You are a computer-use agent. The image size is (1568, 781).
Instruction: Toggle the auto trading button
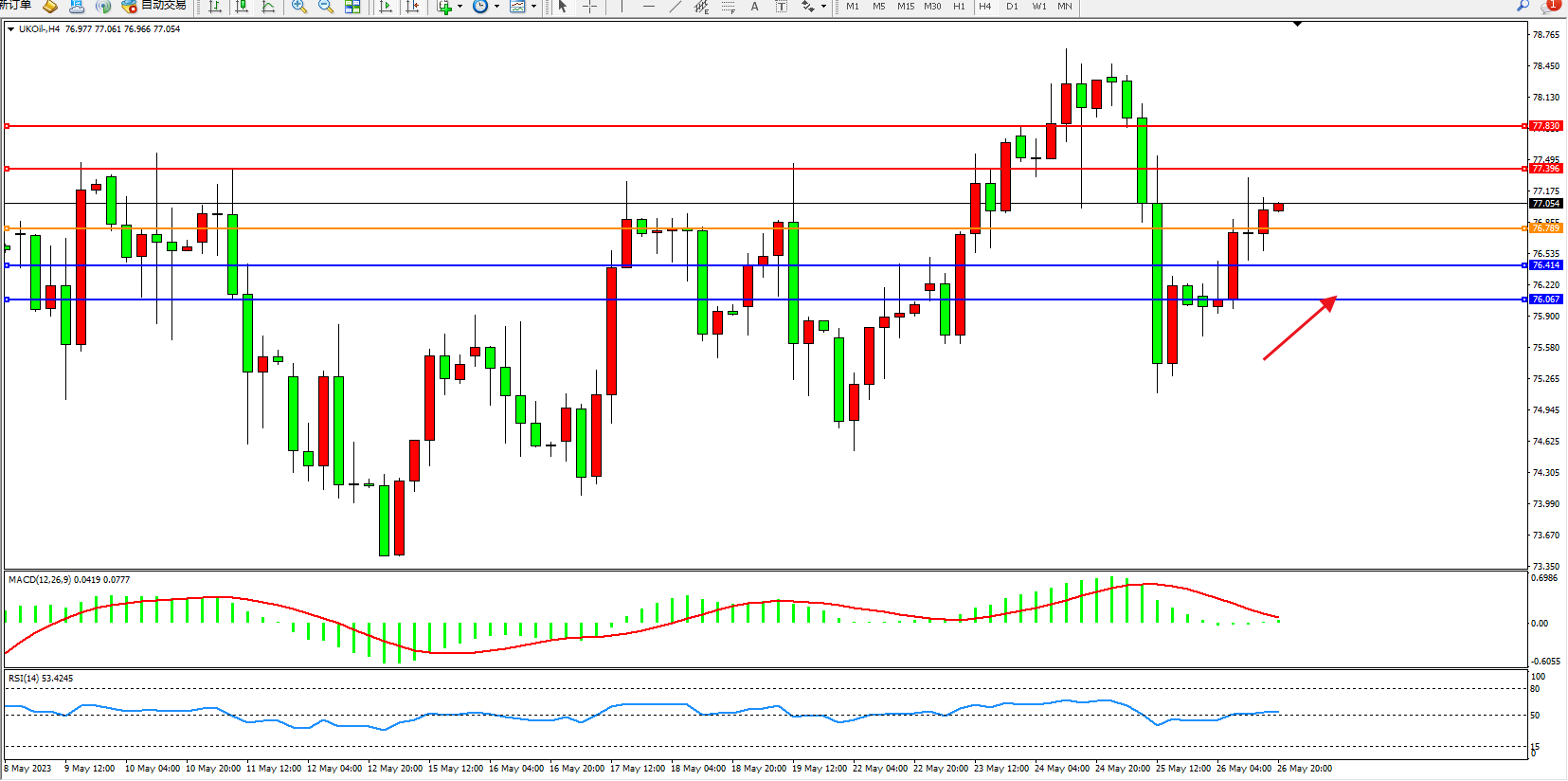[x=154, y=7]
